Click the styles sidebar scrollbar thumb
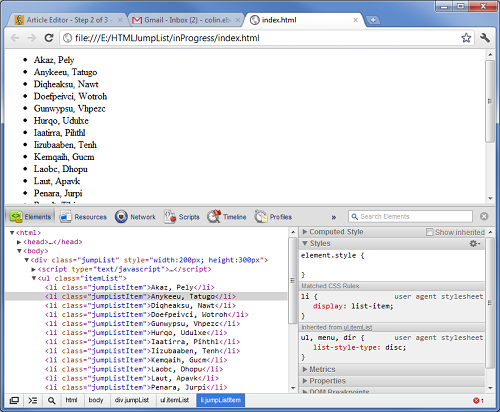The width and height of the screenshot is (500, 412). coord(490,303)
